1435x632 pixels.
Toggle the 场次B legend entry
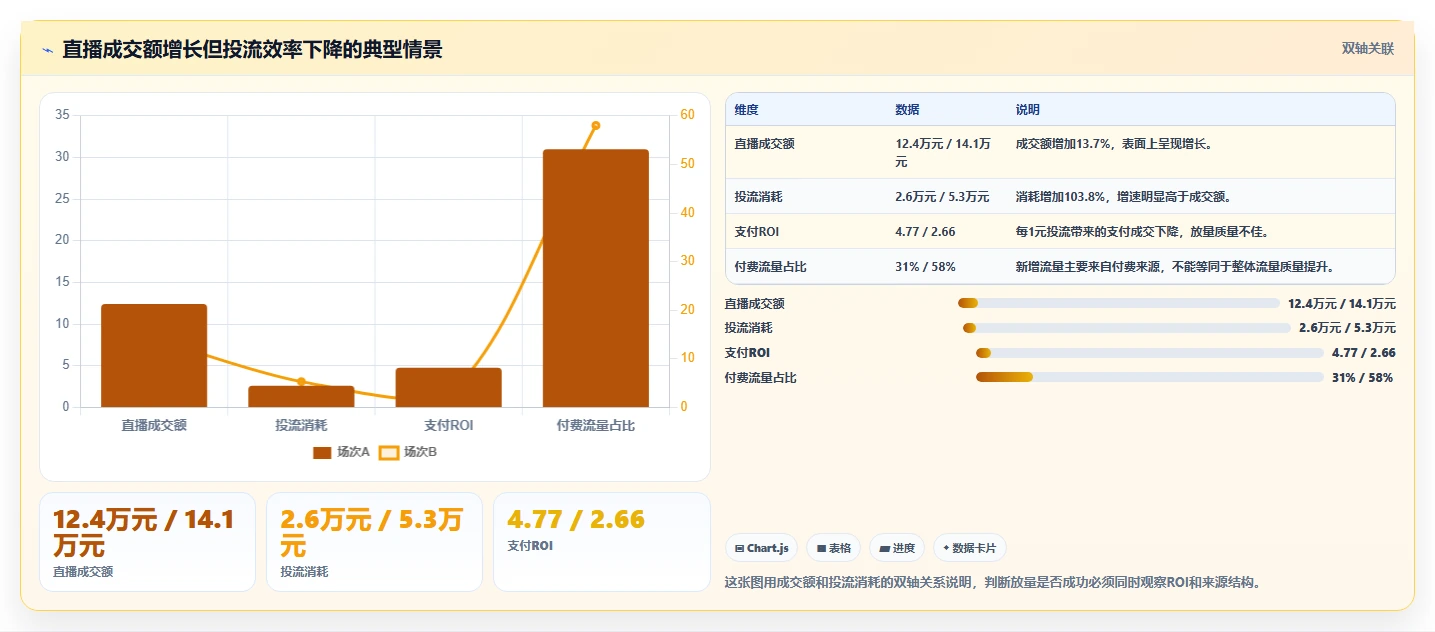(409, 452)
